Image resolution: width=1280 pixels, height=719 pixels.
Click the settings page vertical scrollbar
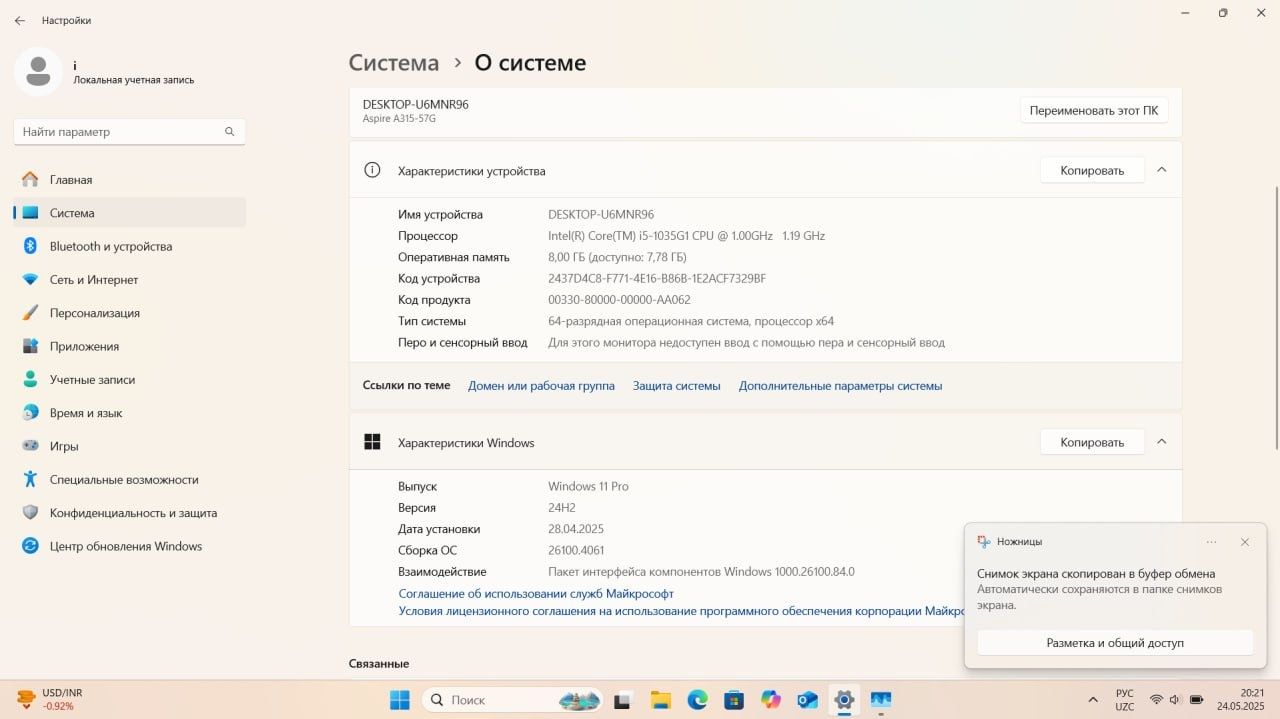tap(1275, 318)
